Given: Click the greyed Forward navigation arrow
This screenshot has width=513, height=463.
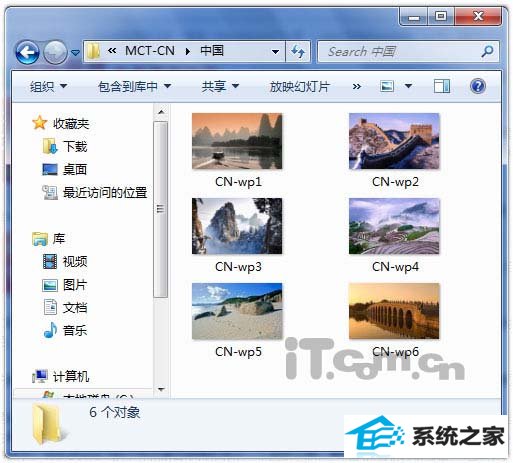Looking at the screenshot, I should [55, 52].
